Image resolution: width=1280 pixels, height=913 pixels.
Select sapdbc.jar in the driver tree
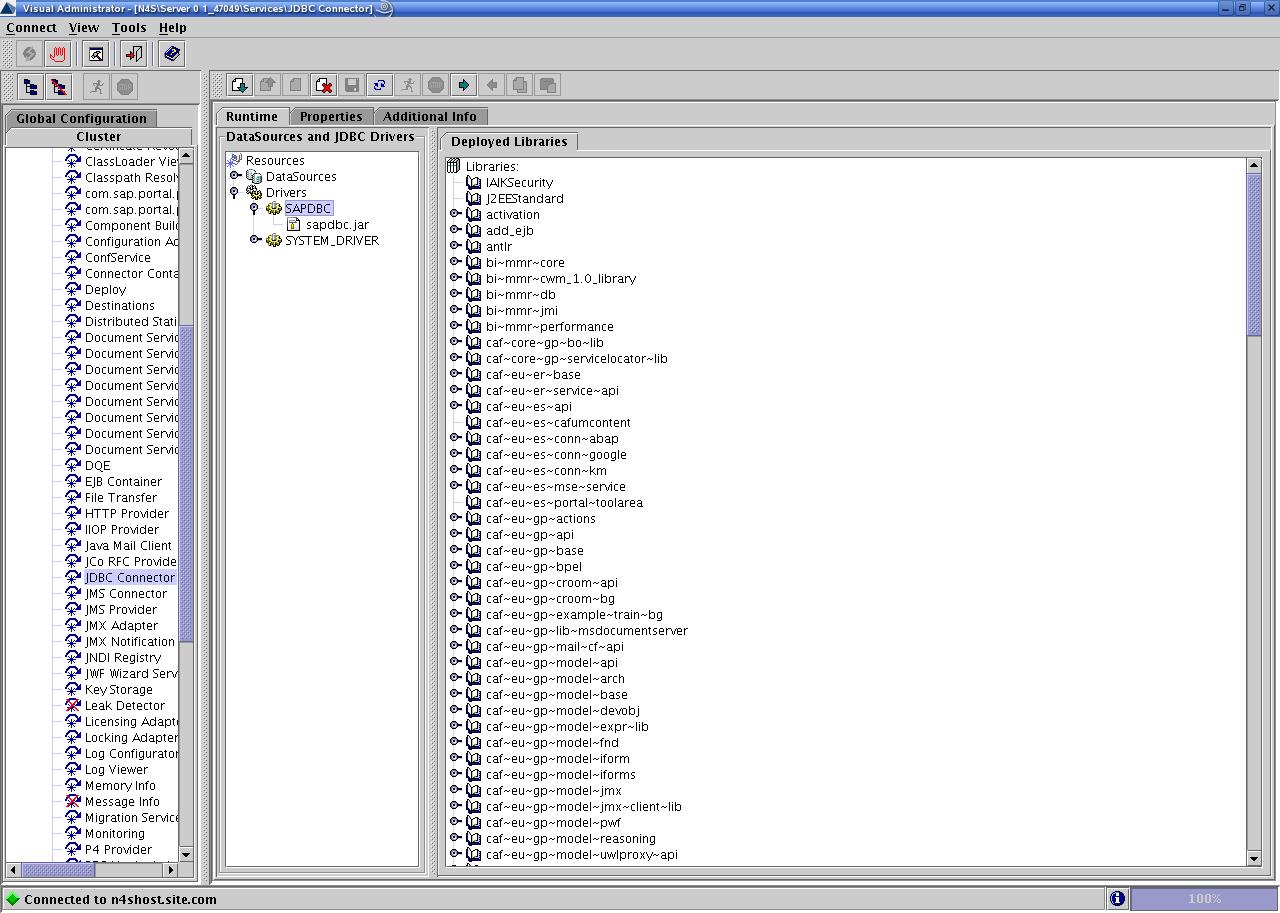point(337,224)
